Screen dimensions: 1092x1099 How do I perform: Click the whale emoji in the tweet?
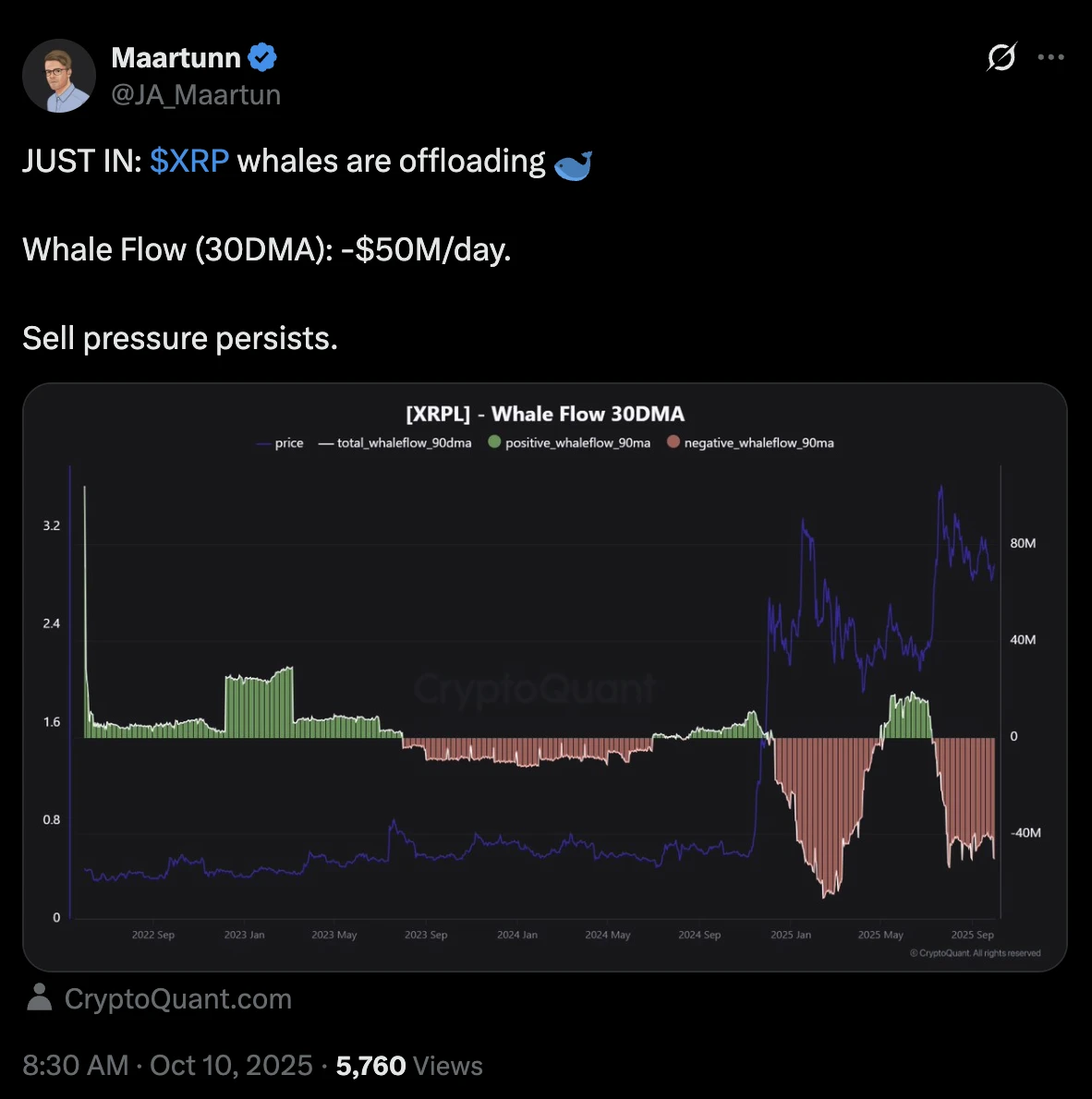[573, 164]
